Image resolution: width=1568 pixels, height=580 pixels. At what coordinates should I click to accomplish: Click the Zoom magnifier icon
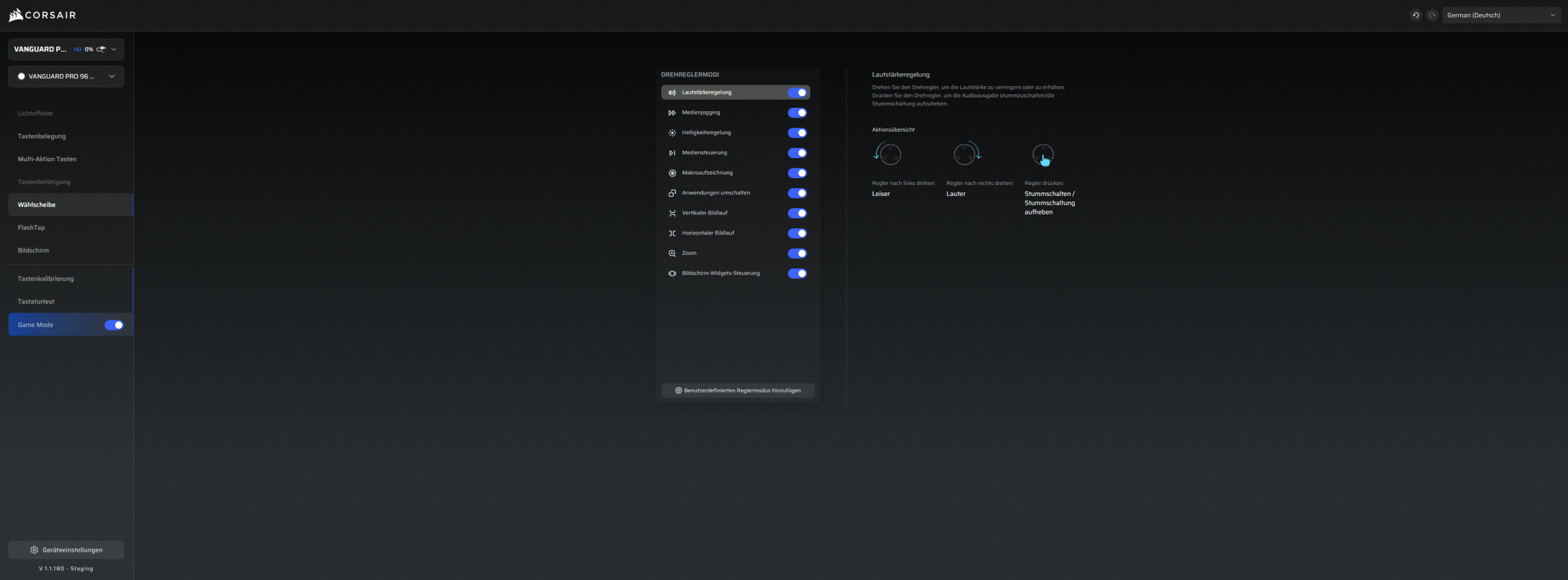coord(672,254)
